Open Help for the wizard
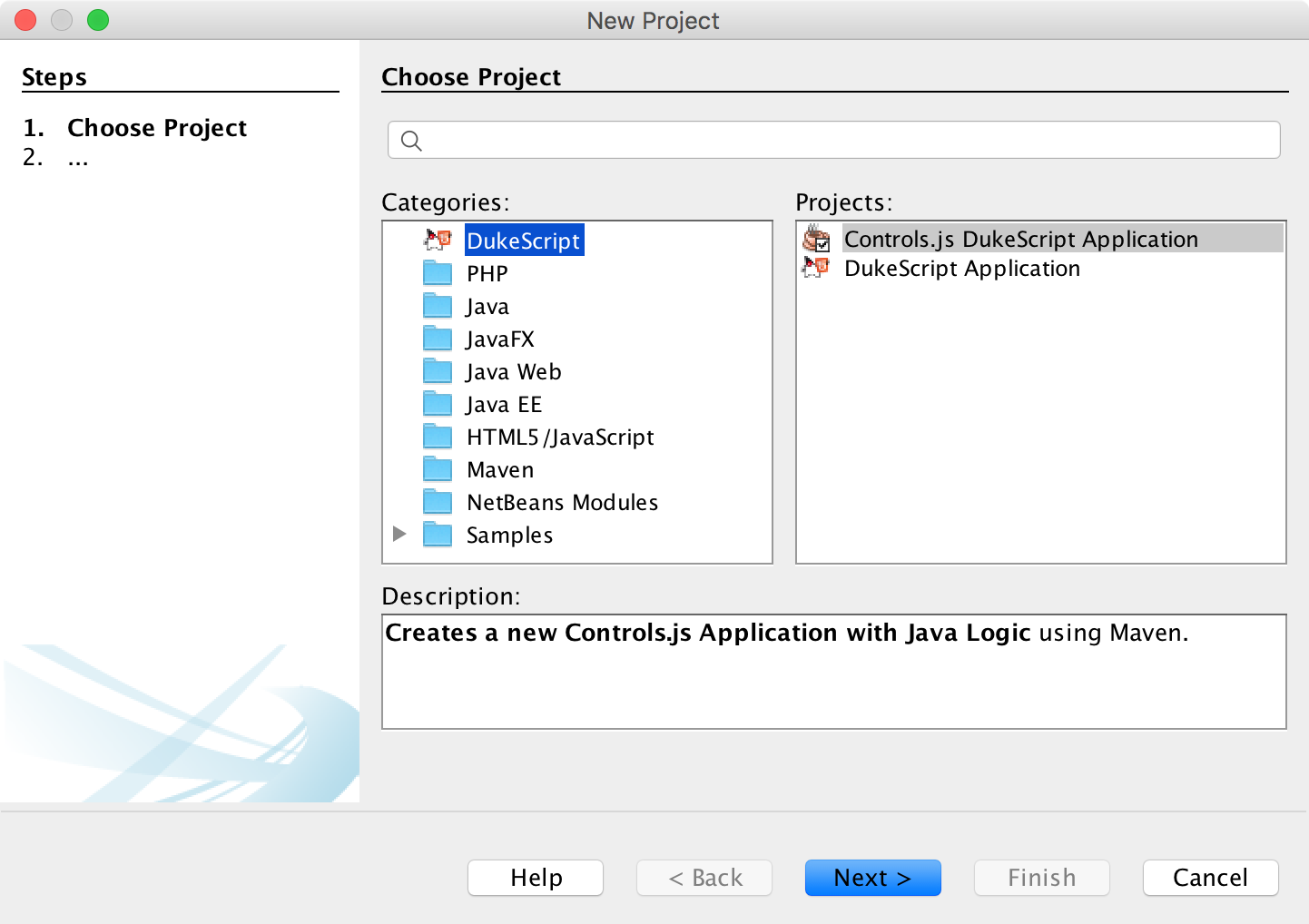 coord(536,878)
